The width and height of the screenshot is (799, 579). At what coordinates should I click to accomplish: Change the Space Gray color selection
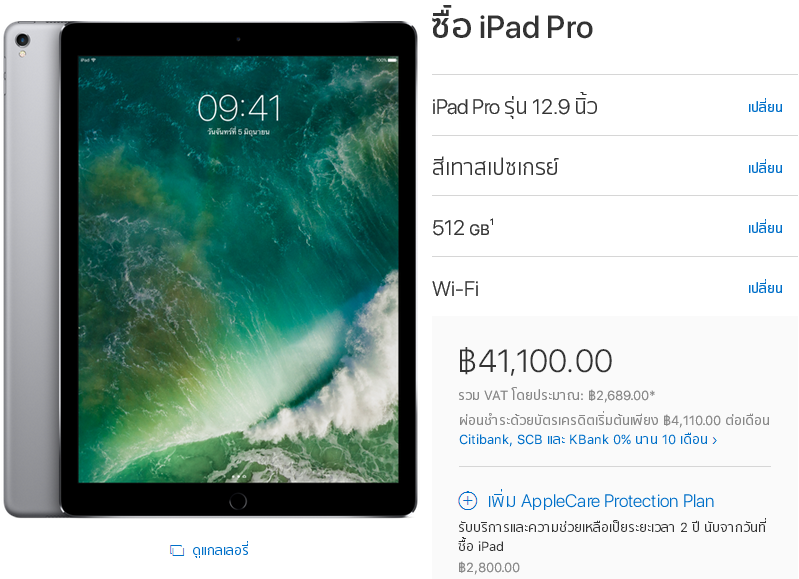click(765, 168)
